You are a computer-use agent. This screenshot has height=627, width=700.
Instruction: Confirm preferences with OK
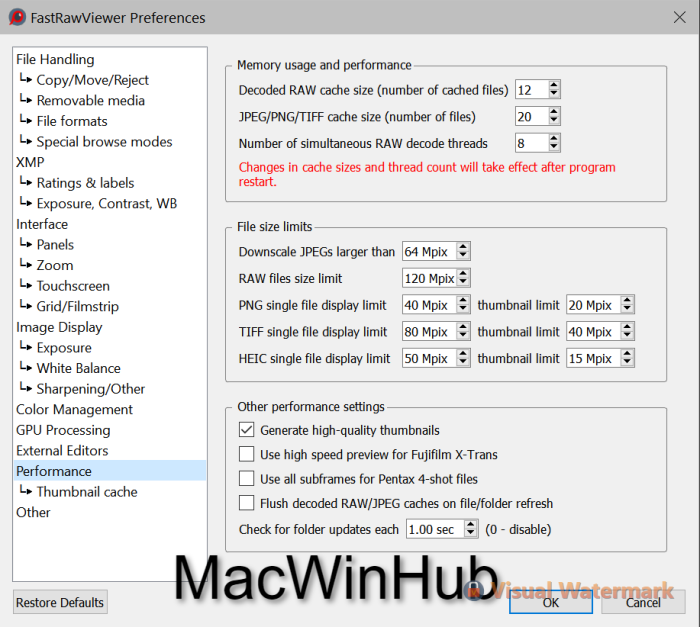[x=551, y=602]
